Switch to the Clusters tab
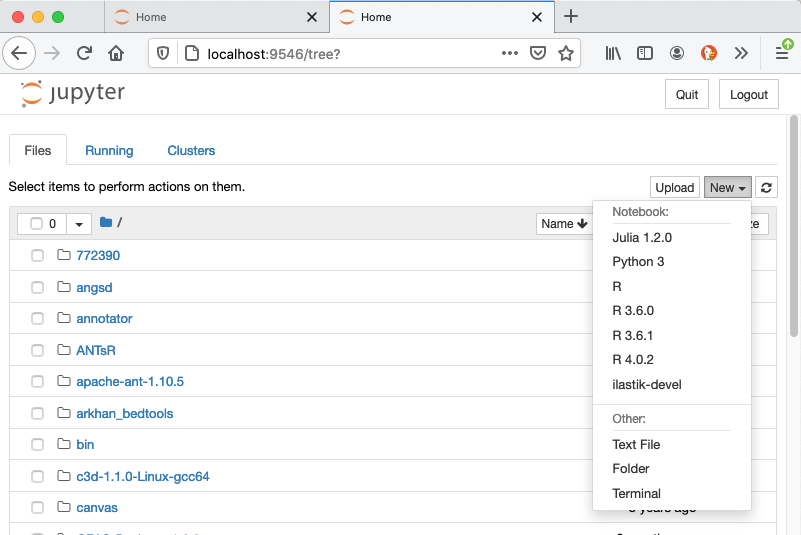The height and width of the screenshot is (535, 801). (191, 150)
